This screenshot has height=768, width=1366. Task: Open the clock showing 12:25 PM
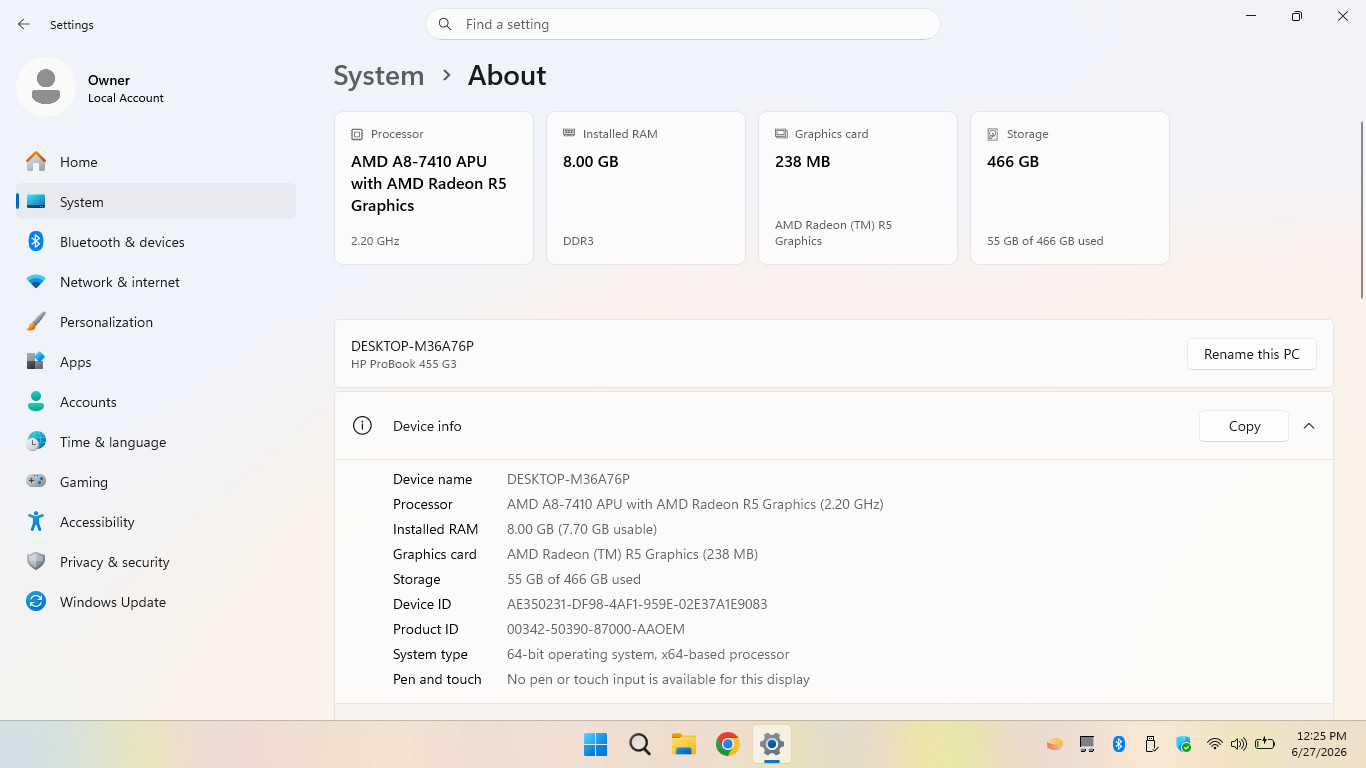[1319, 744]
